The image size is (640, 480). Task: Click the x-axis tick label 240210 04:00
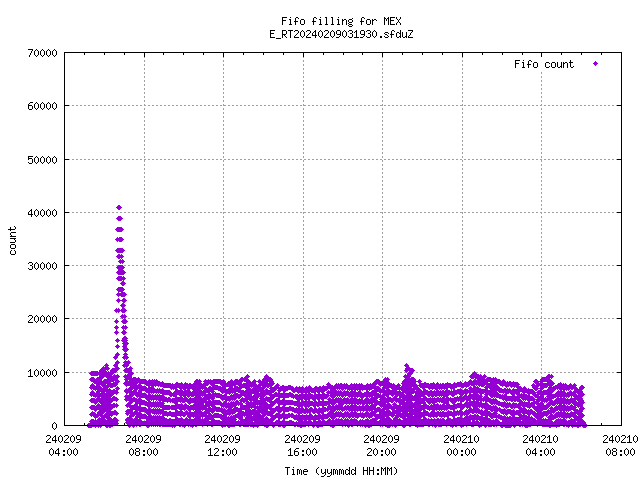[x=541, y=446]
